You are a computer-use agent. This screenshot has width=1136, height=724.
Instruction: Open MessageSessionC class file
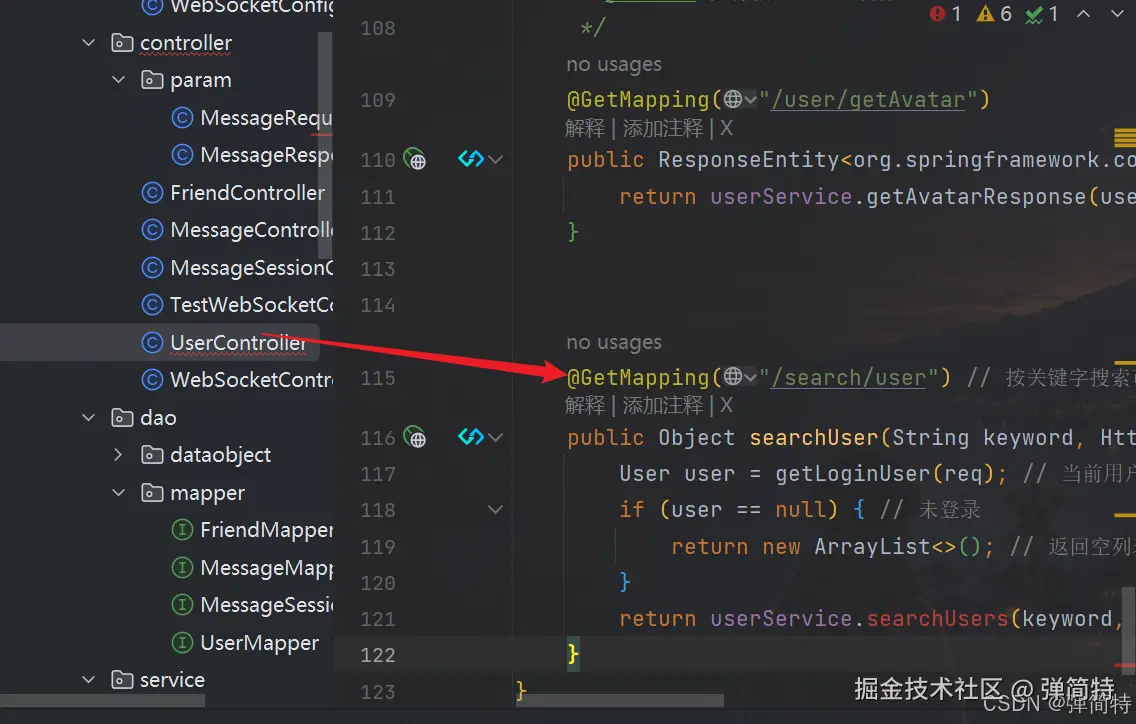(x=251, y=267)
